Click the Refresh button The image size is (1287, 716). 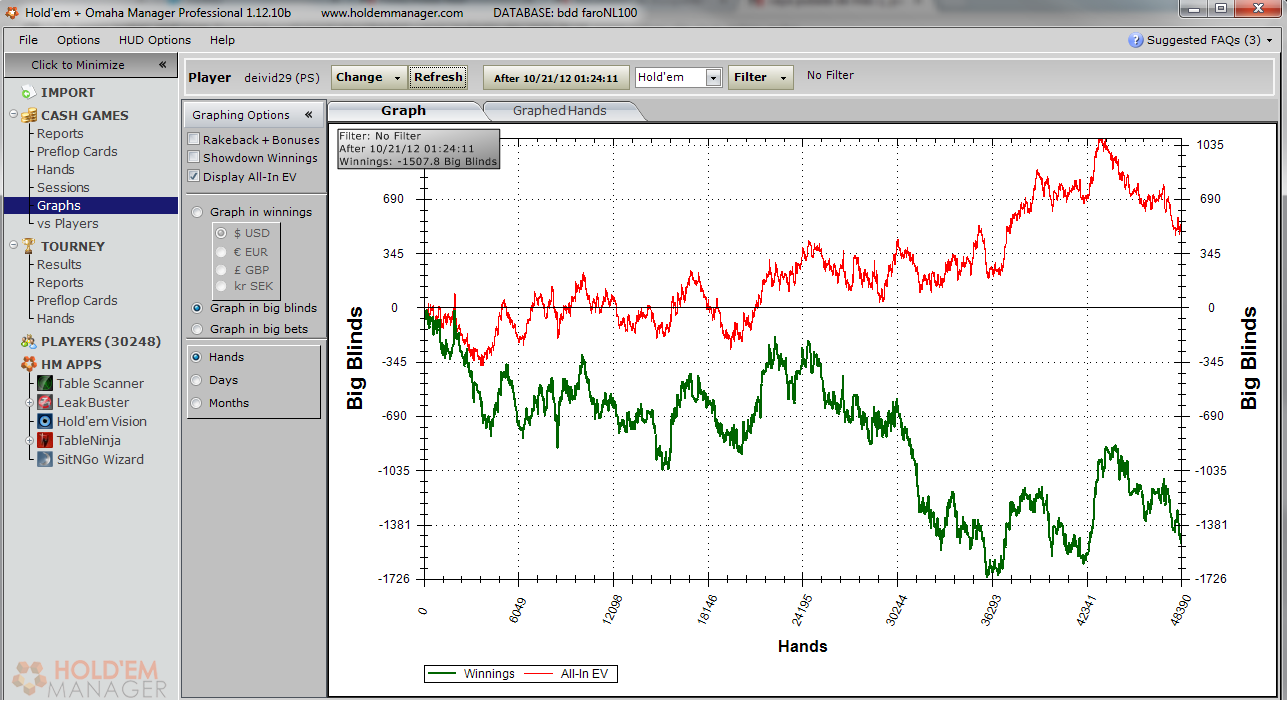[438, 77]
